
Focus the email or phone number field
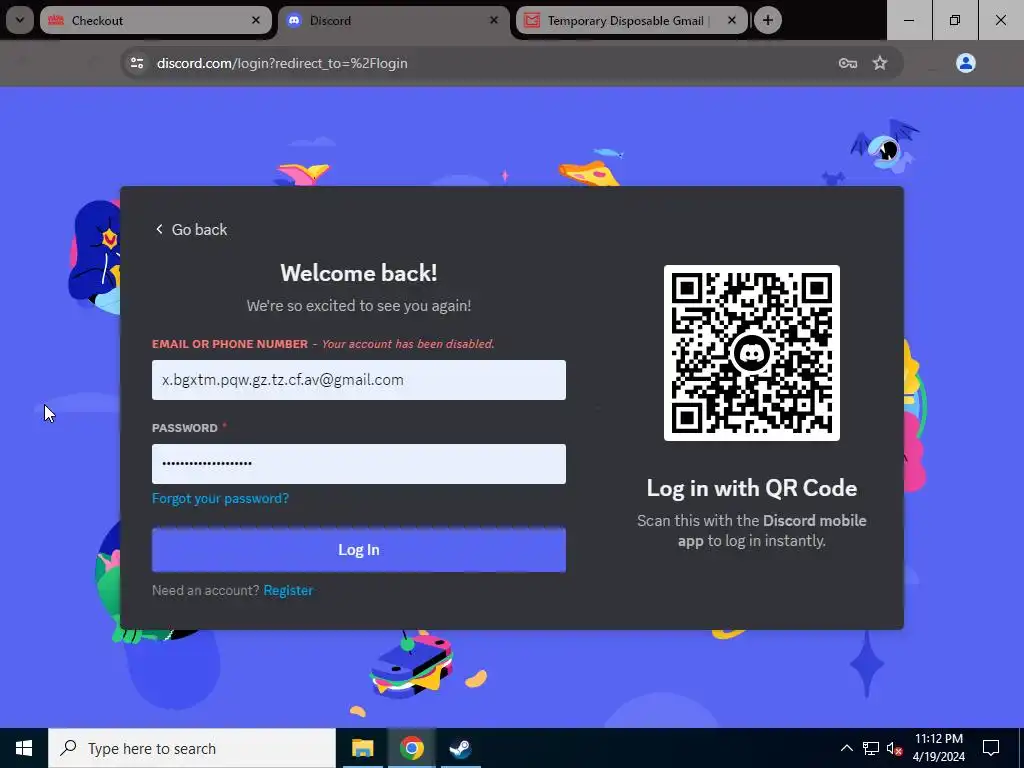click(x=359, y=380)
